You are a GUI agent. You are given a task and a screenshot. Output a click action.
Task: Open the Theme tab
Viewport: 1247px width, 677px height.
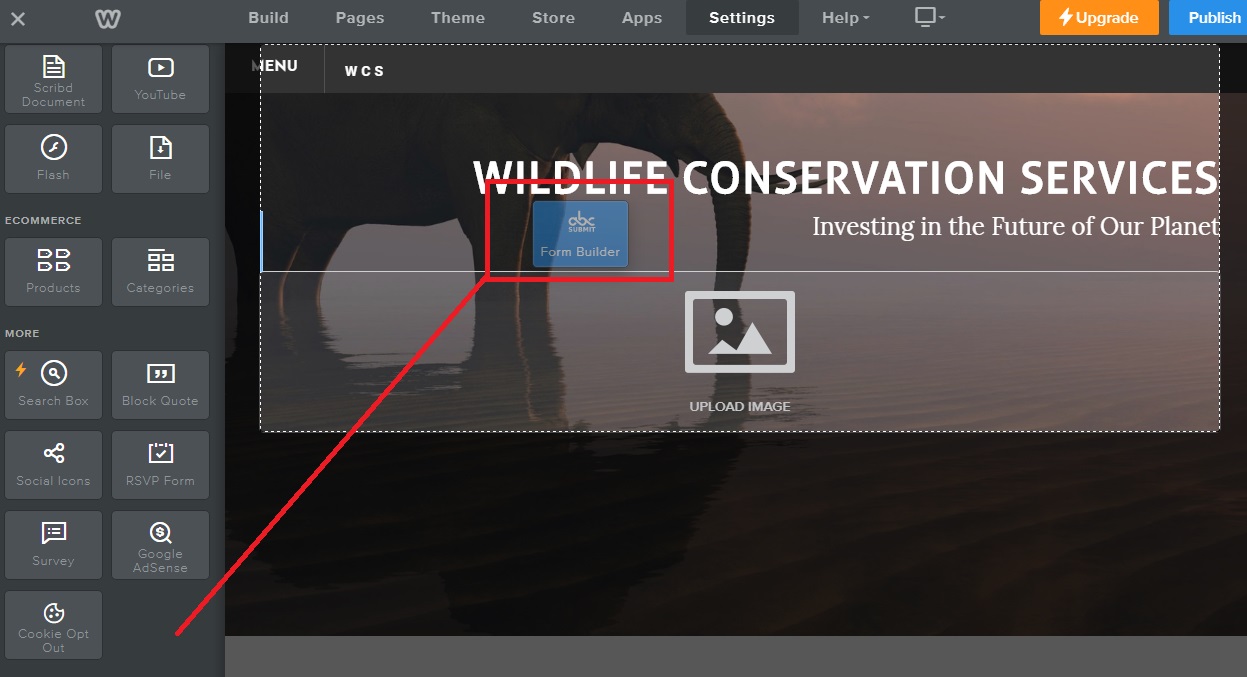tap(458, 18)
